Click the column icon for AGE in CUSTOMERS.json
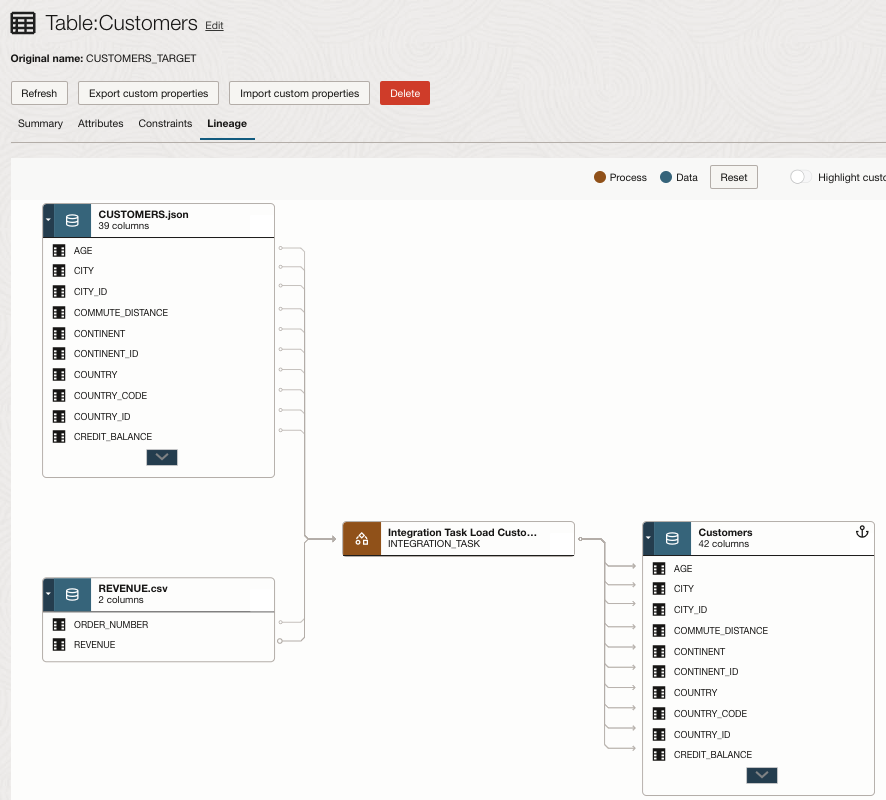The height and width of the screenshot is (800, 886). (x=59, y=250)
